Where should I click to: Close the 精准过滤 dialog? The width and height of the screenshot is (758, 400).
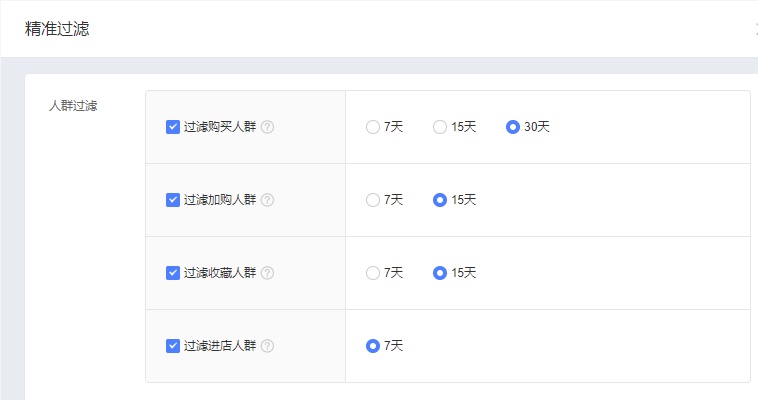tap(756, 29)
